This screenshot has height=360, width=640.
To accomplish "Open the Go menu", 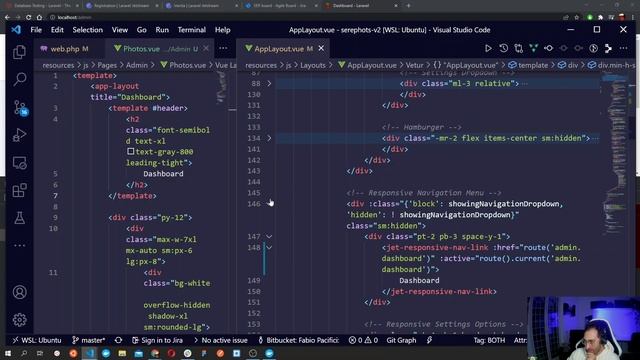I will pos(141,30).
